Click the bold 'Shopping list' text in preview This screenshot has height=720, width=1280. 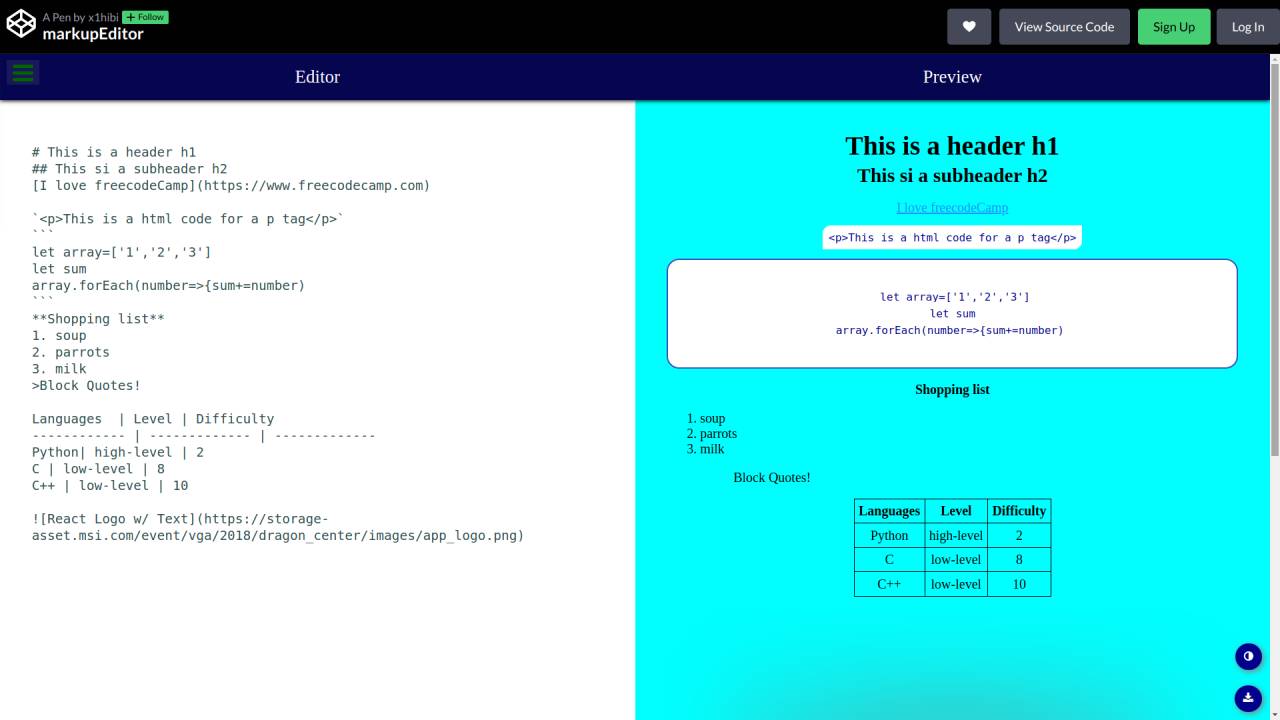coord(952,390)
